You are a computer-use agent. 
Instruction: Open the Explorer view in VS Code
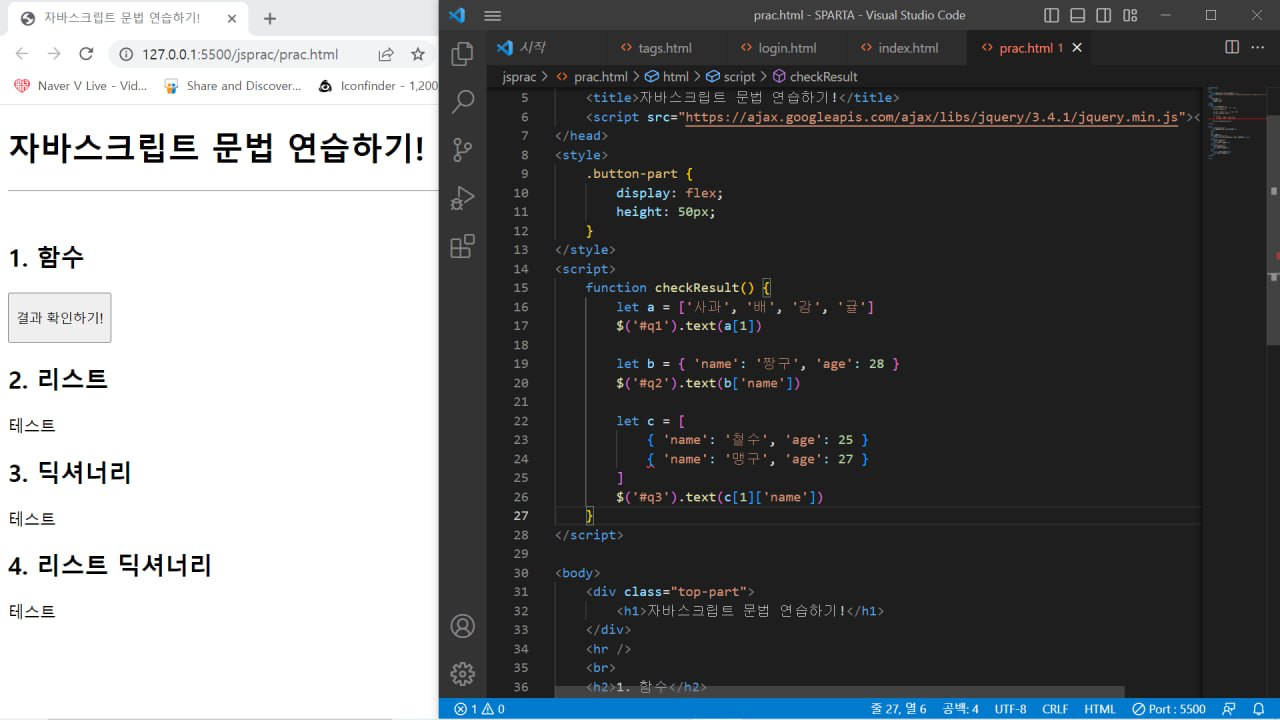point(462,54)
